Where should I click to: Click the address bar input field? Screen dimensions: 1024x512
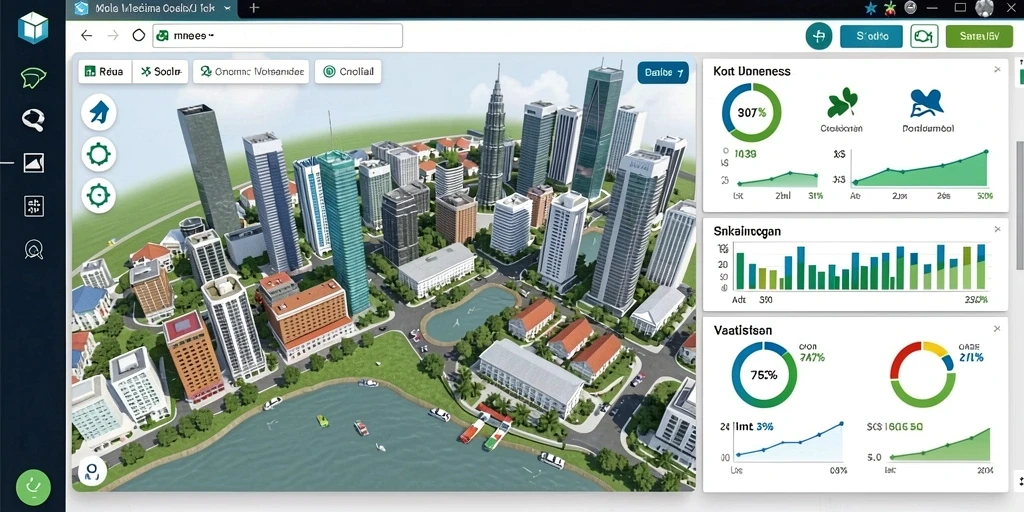tap(278, 36)
